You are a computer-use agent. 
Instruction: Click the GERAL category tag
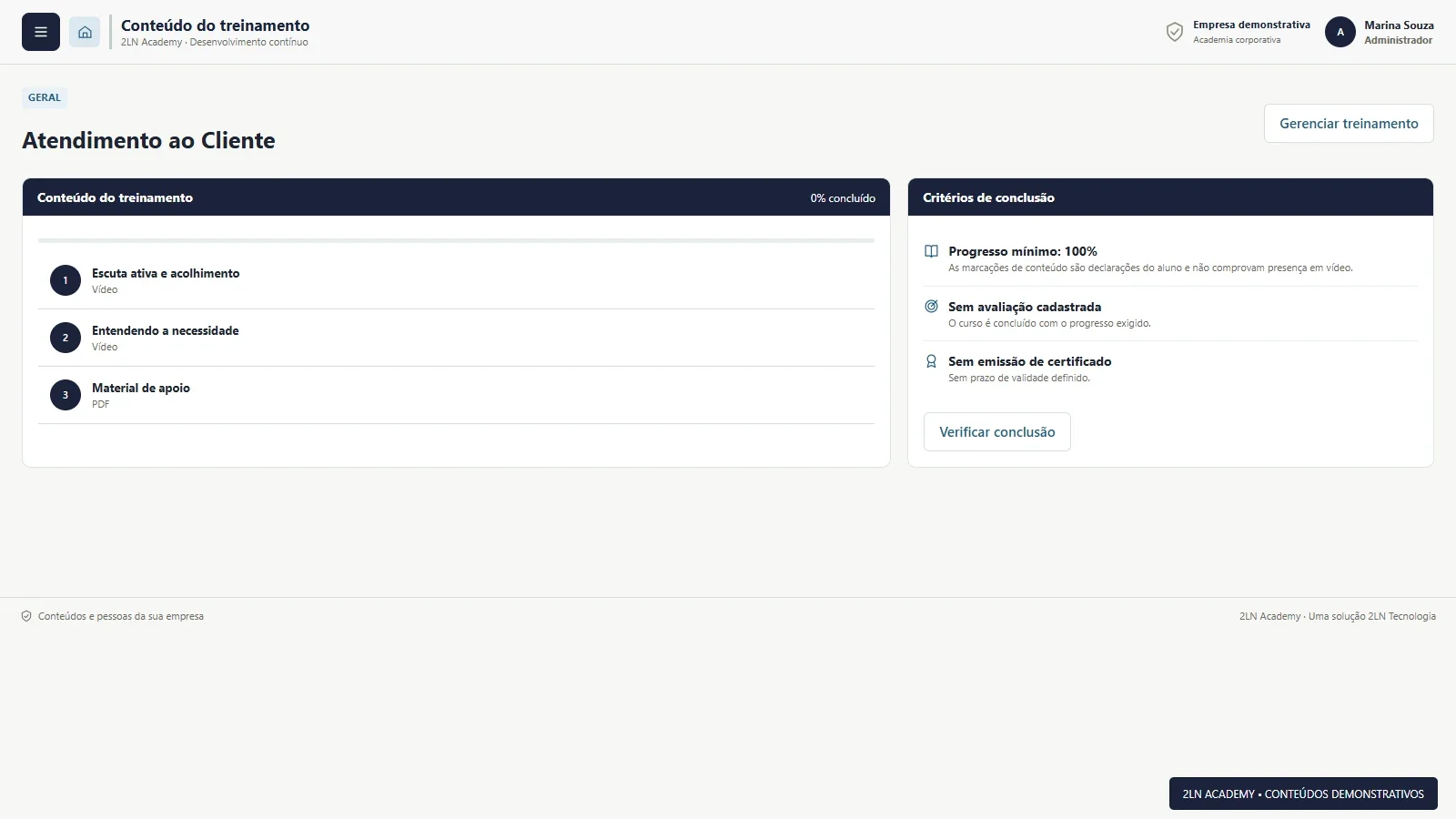tap(45, 97)
